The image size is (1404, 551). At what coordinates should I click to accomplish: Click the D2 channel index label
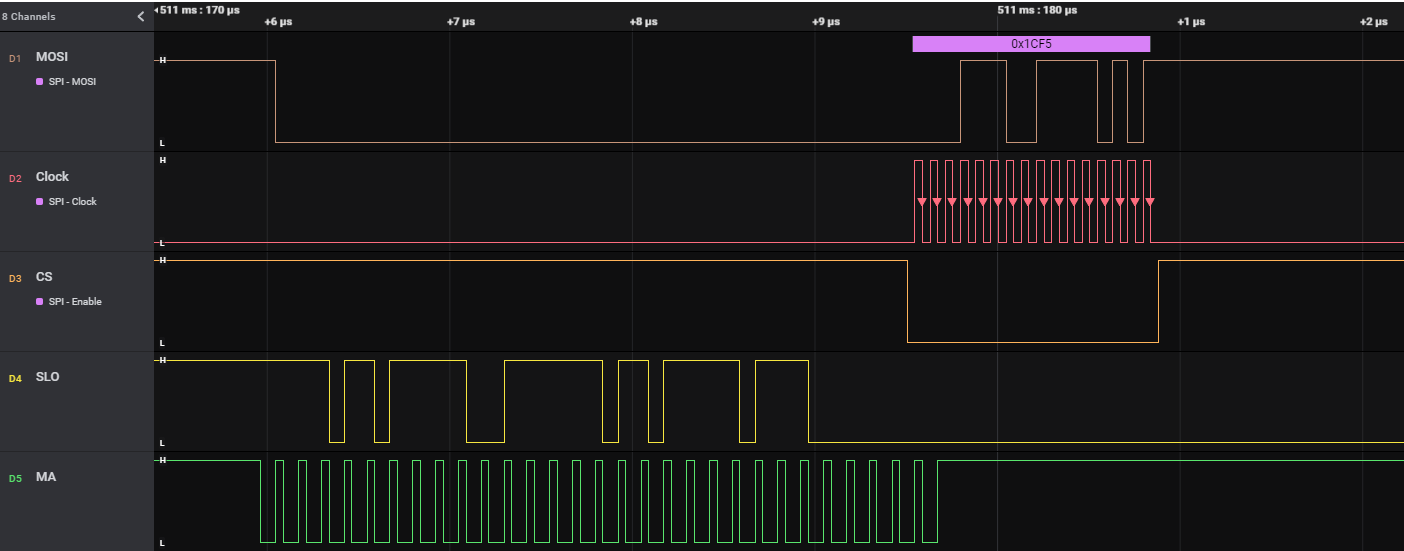coord(15,178)
